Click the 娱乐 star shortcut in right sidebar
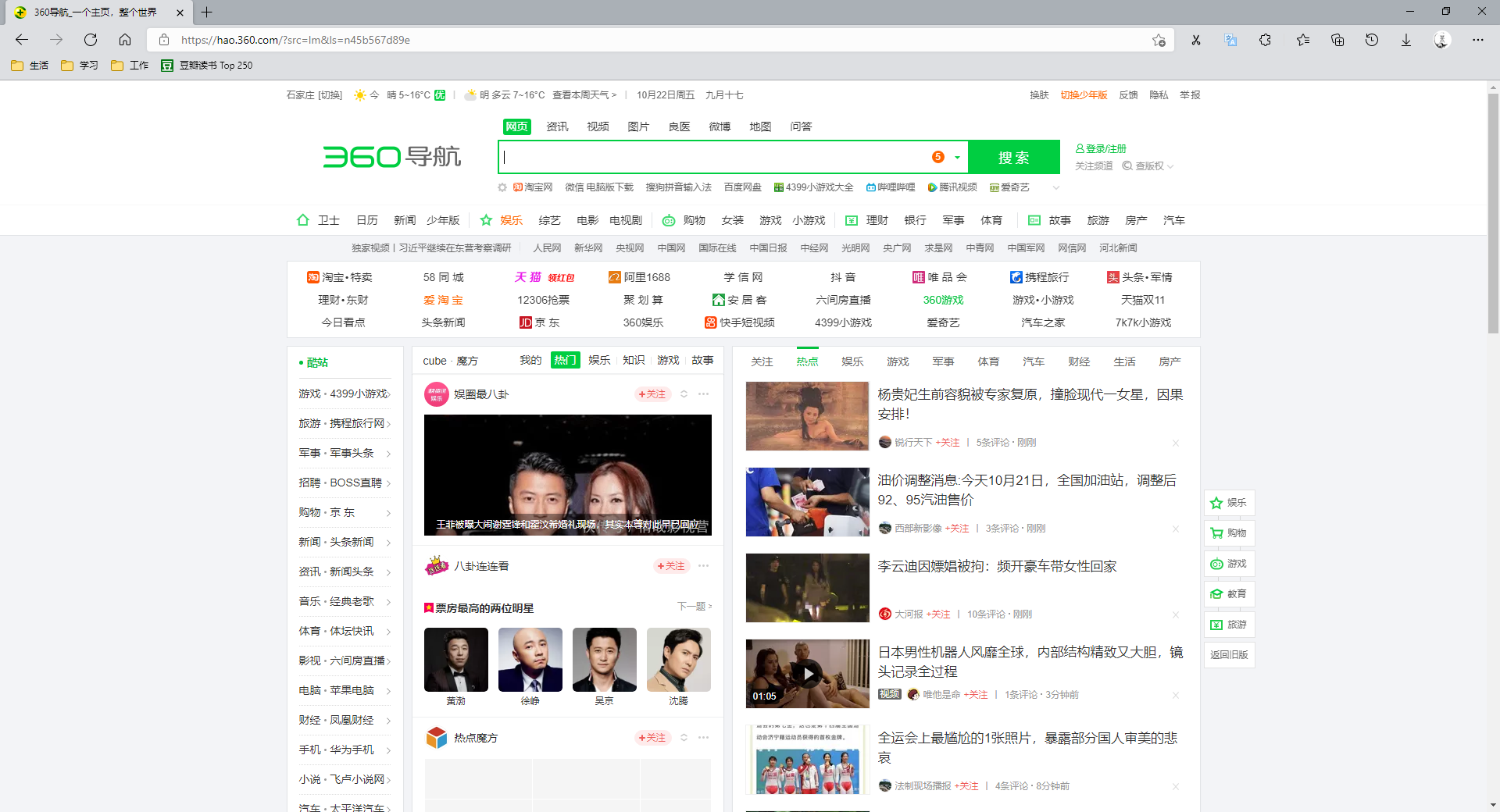 (x=1229, y=503)
